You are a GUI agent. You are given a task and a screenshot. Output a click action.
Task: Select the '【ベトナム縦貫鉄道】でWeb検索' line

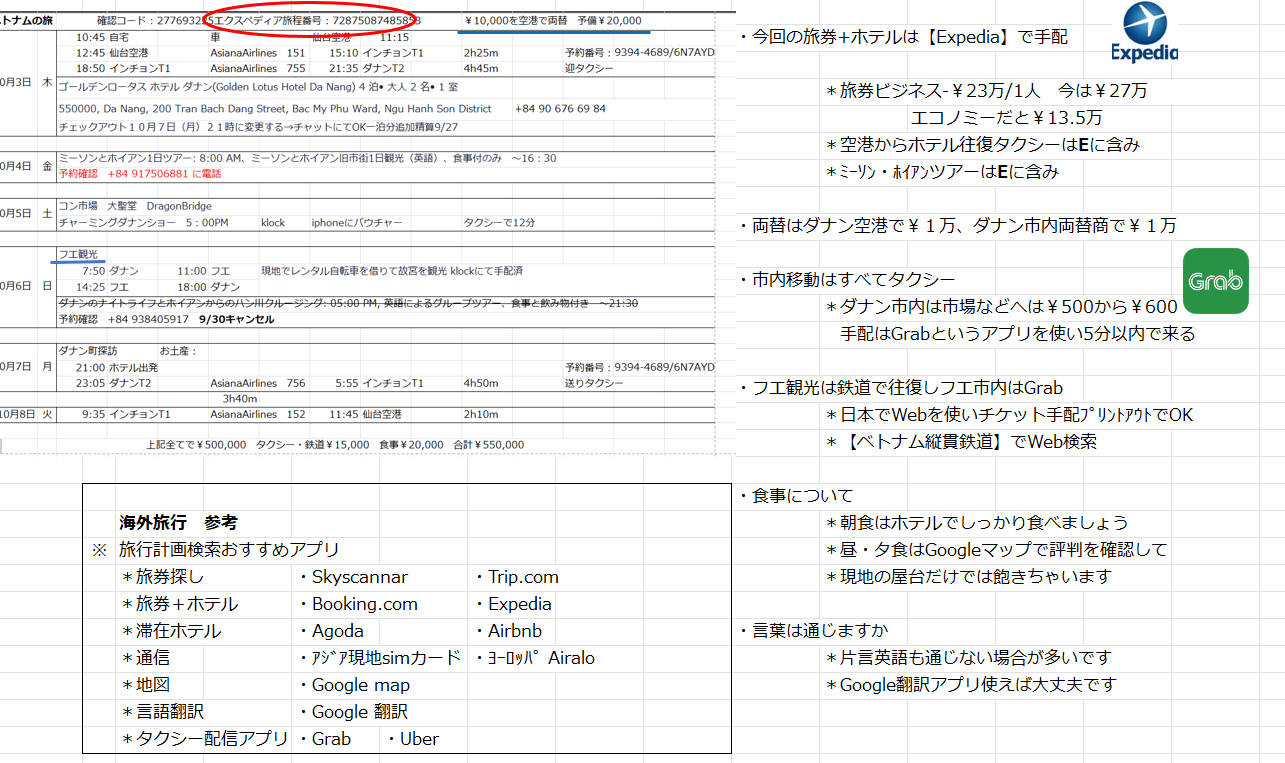pos(961,442)
